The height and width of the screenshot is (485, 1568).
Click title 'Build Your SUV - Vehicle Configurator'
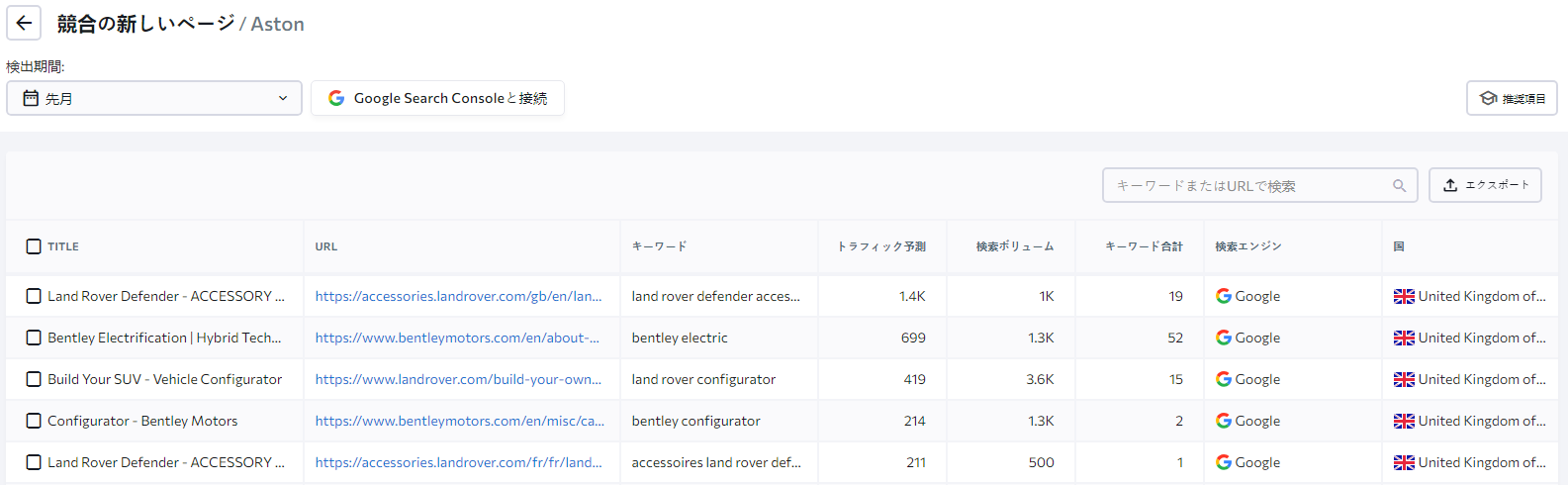coord(164,379)
